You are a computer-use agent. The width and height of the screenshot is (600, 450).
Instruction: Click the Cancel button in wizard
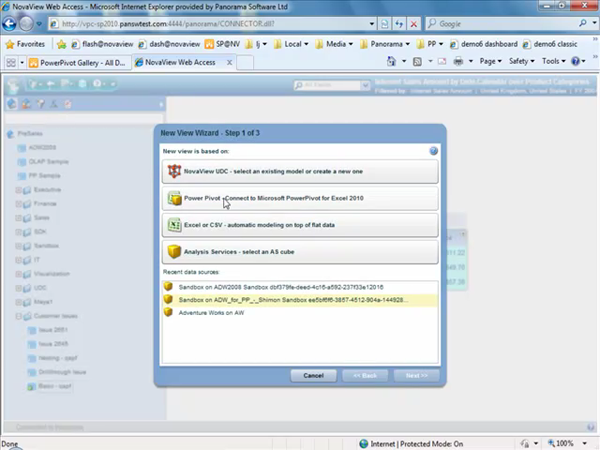pyautogui.click(x=313, y=375)
